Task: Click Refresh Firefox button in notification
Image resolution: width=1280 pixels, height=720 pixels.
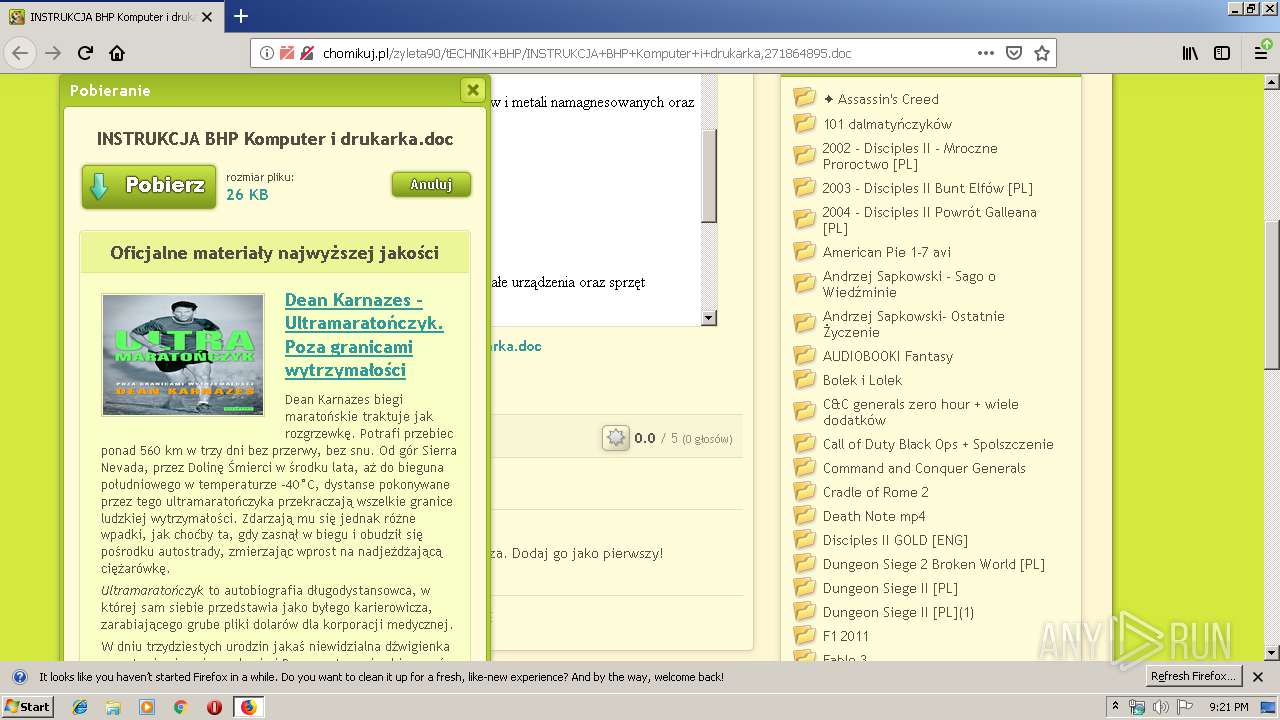Action: click(x=1192, y=677)
